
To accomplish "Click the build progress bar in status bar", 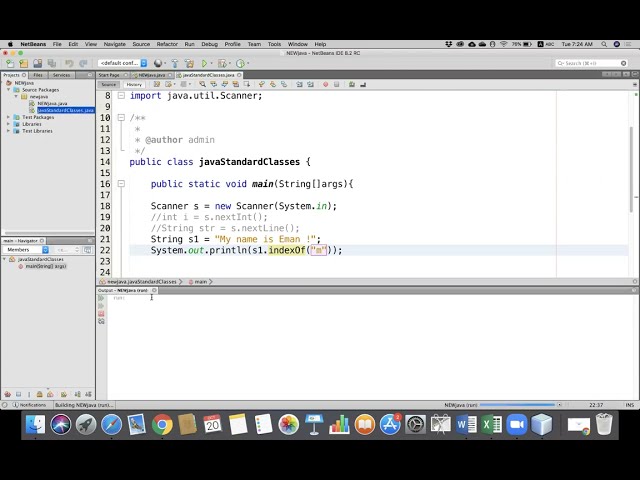I will (x=517, y=405).
